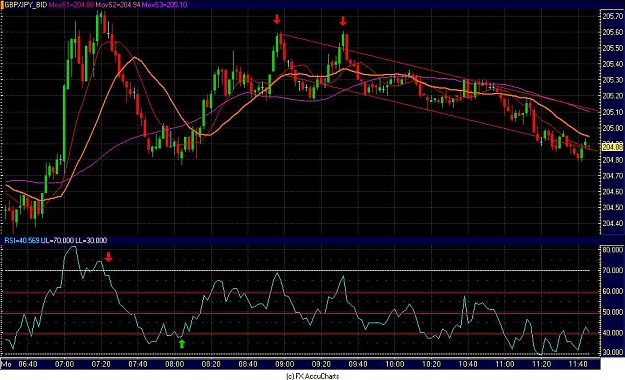The height and width of the screenshot is (380, 625).
Task: Click the 204.80 price axis label
Action: pos(612,160)
